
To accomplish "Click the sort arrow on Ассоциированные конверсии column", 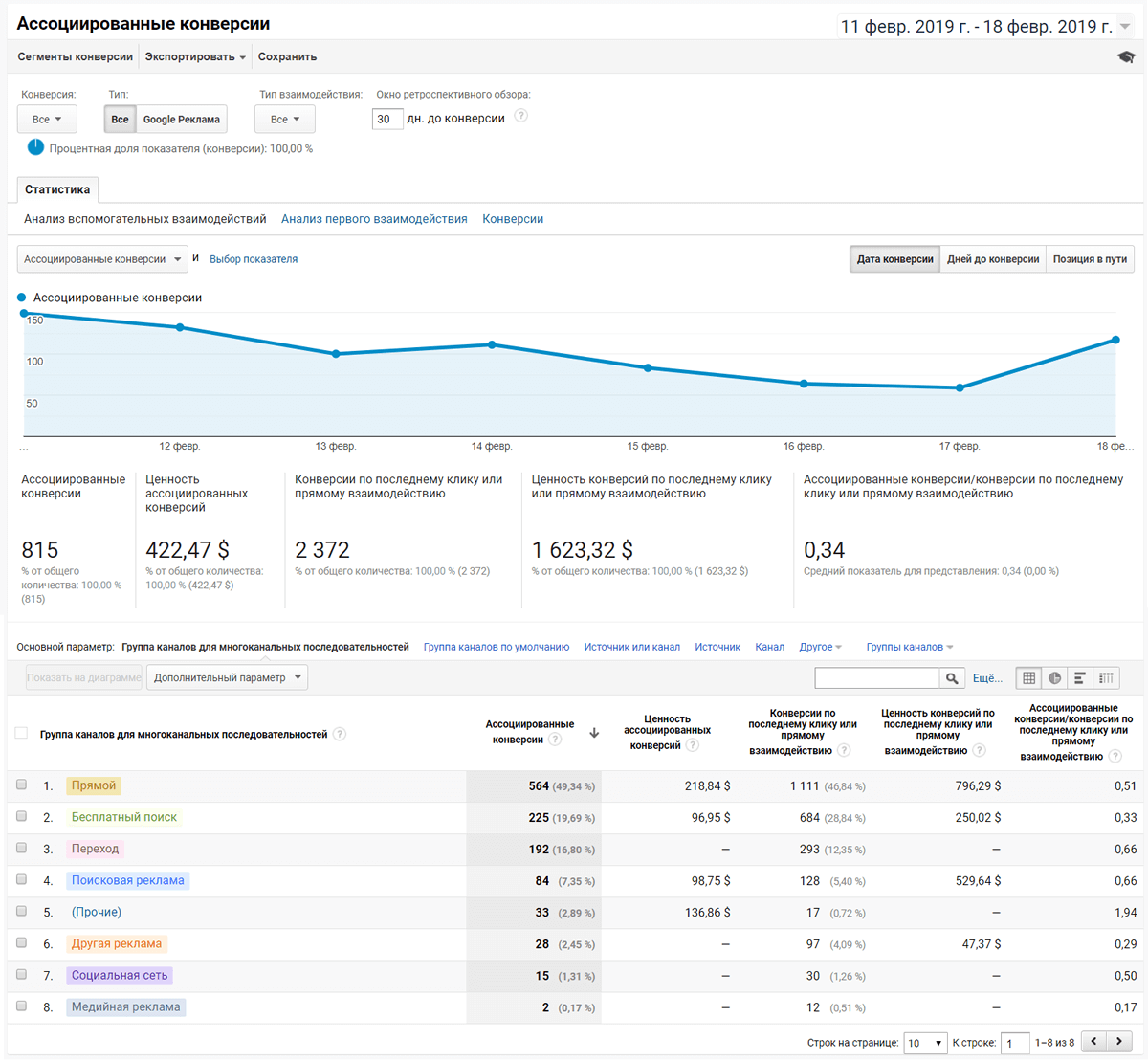I will pos(593,731).
